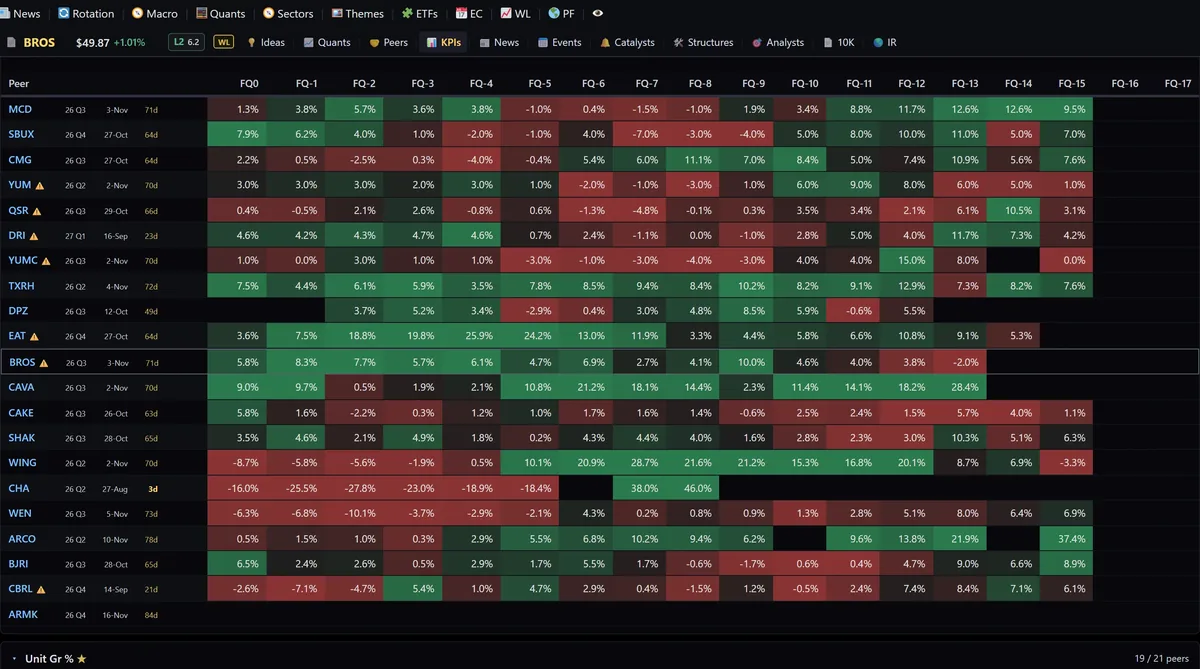Screen dimensions: 1200x669
Task: Click CAVA's 28.4% cell in FQ-13
Action: click(960, 387)
